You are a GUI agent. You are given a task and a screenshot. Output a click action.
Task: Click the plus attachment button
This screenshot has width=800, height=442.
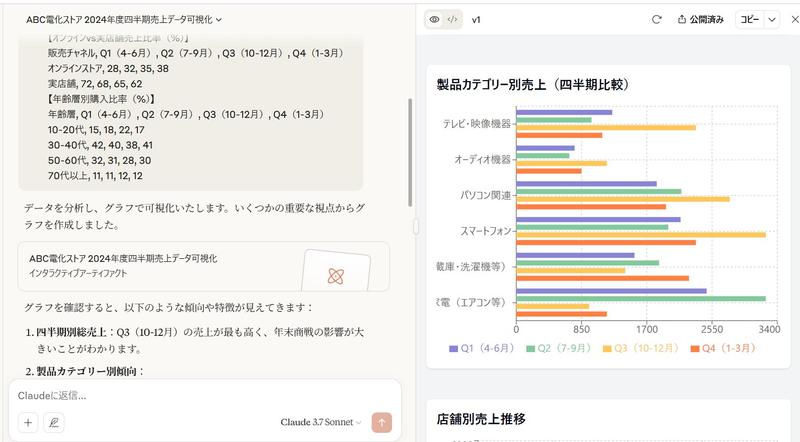pos(28,423)
